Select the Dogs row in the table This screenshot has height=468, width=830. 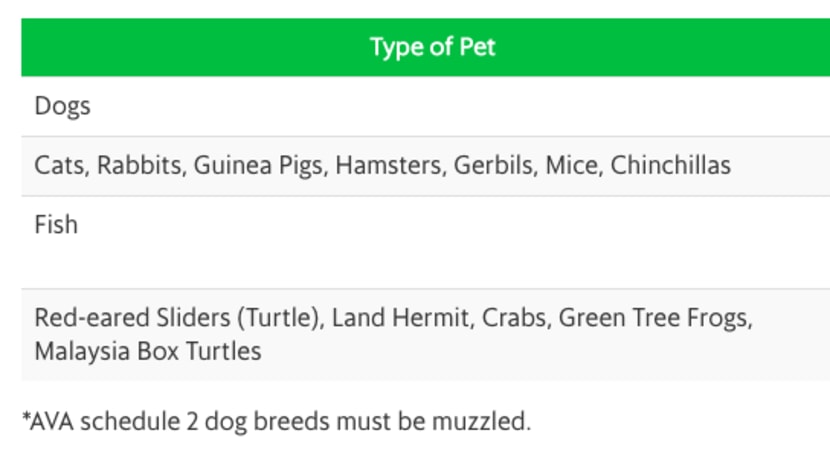[x=426, y=106]
